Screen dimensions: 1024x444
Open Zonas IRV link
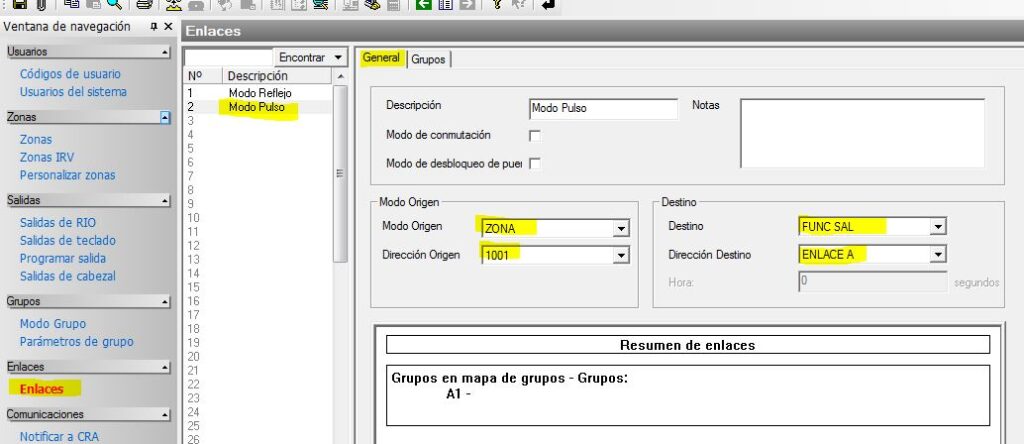[47, 157]
